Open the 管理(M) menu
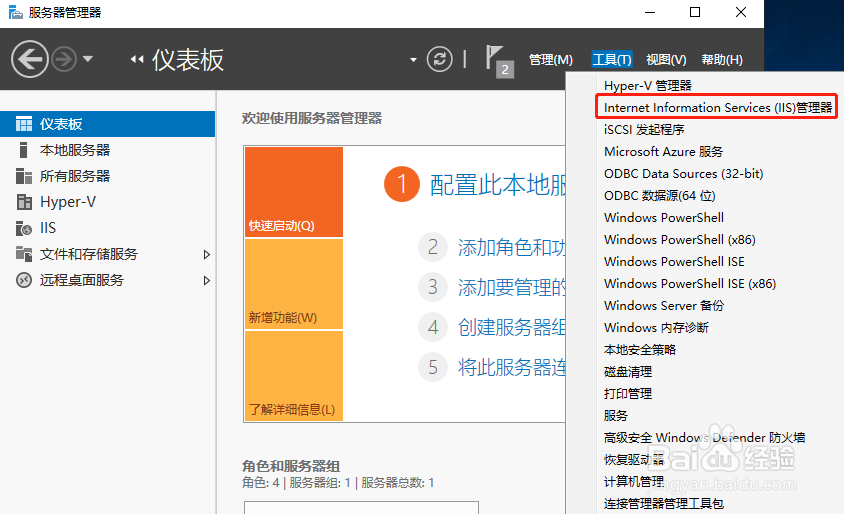This screenshot has height=514, width=844. pos(550,60)
